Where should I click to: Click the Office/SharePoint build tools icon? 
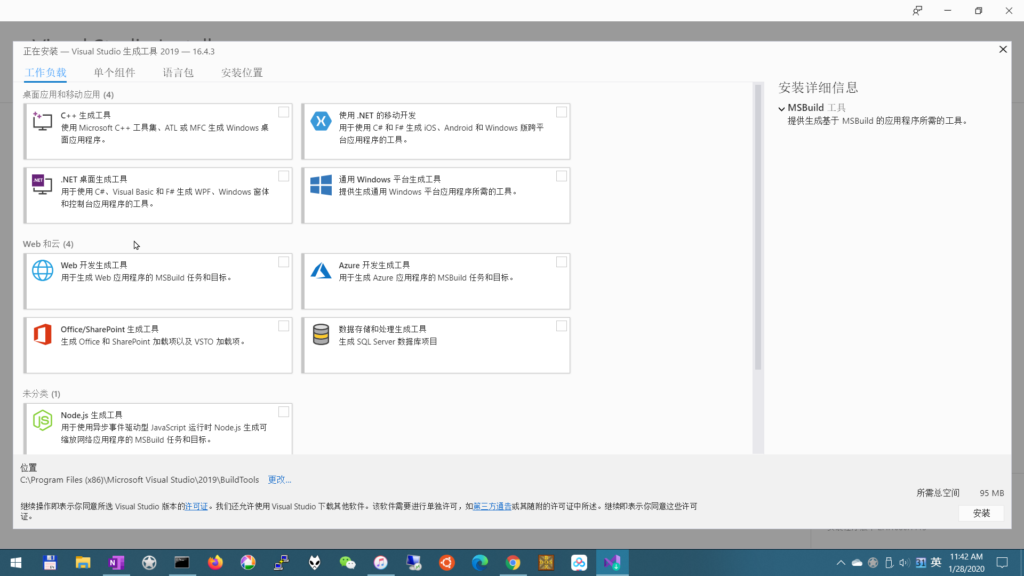[42, 334]
